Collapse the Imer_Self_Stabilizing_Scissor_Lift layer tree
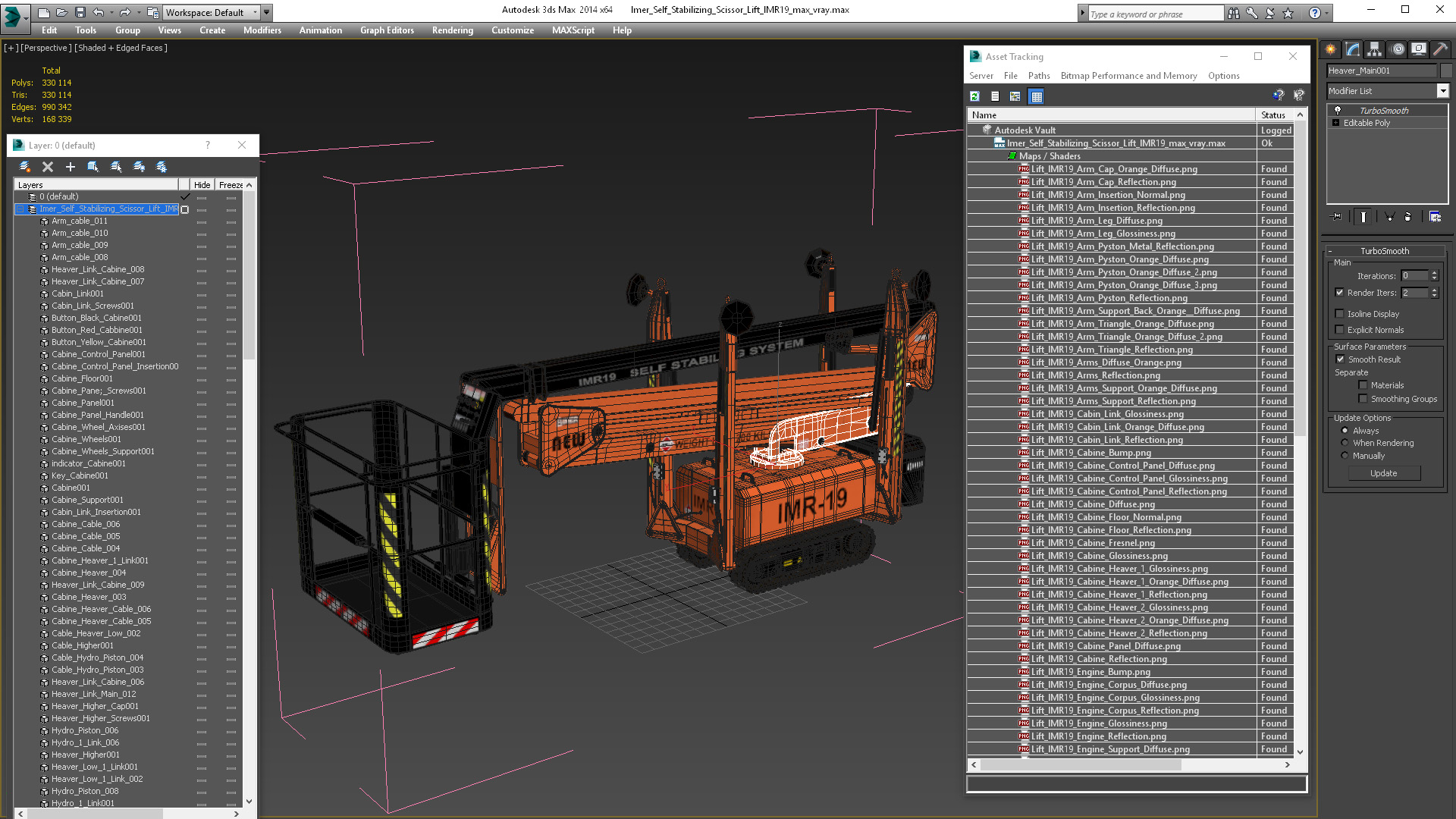Image resolution: width=1456 pixels, height=819 pixels. (x=21, y=209)
